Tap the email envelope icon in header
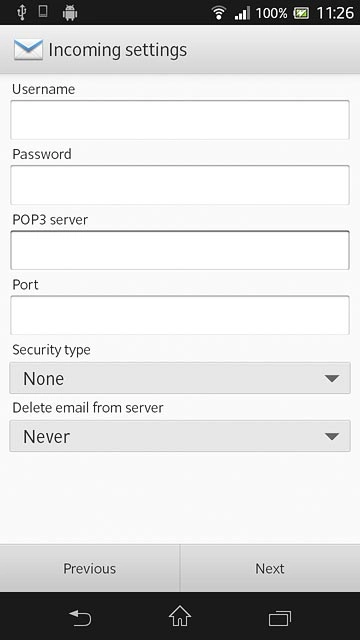Image resolution: width=360 pixels, height=640 pixels. 28,50
